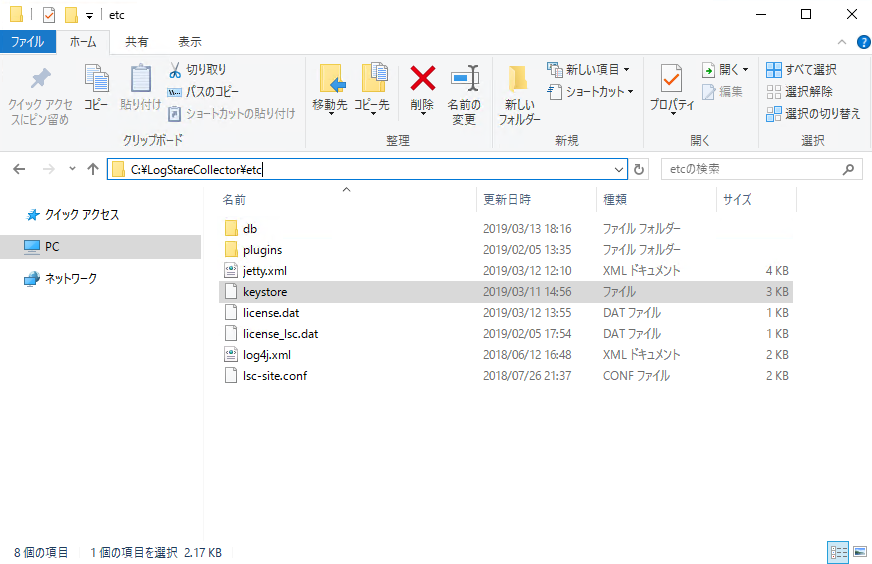Screen dimensions: 872x564
Task: Open the Copy to folder button
Action: 372,89
